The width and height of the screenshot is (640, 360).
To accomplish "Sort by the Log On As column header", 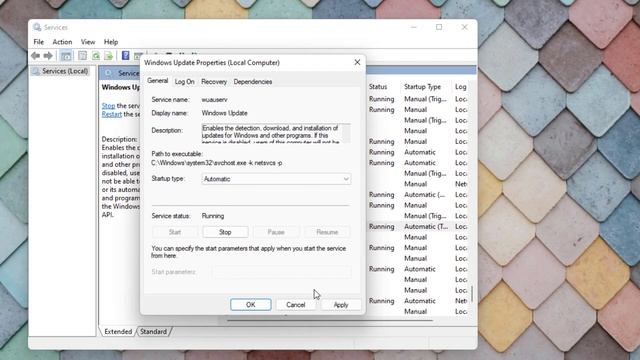I will pyautogui.click(x=461, y=87).
